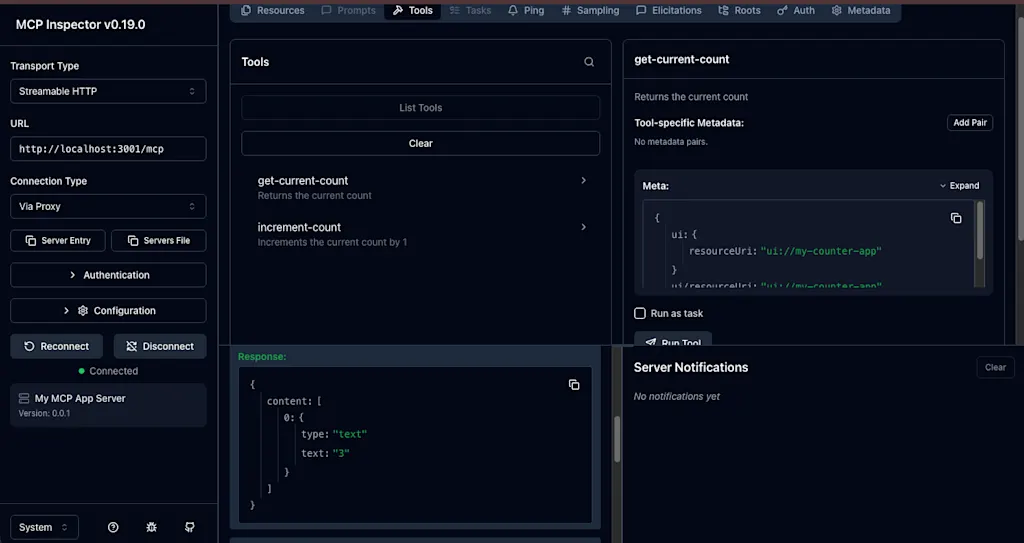Open the help question-mark icon
The height and width of the screenshot is (543, 1024).
click(113, 527)
